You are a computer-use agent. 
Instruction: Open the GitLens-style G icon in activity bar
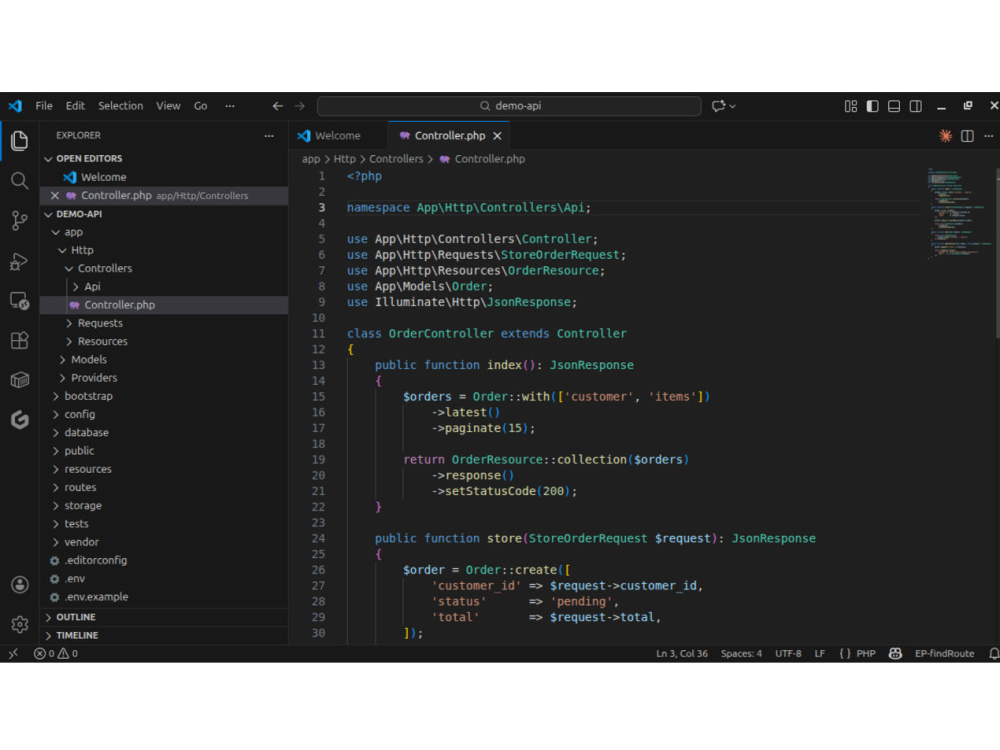[19, 420]
